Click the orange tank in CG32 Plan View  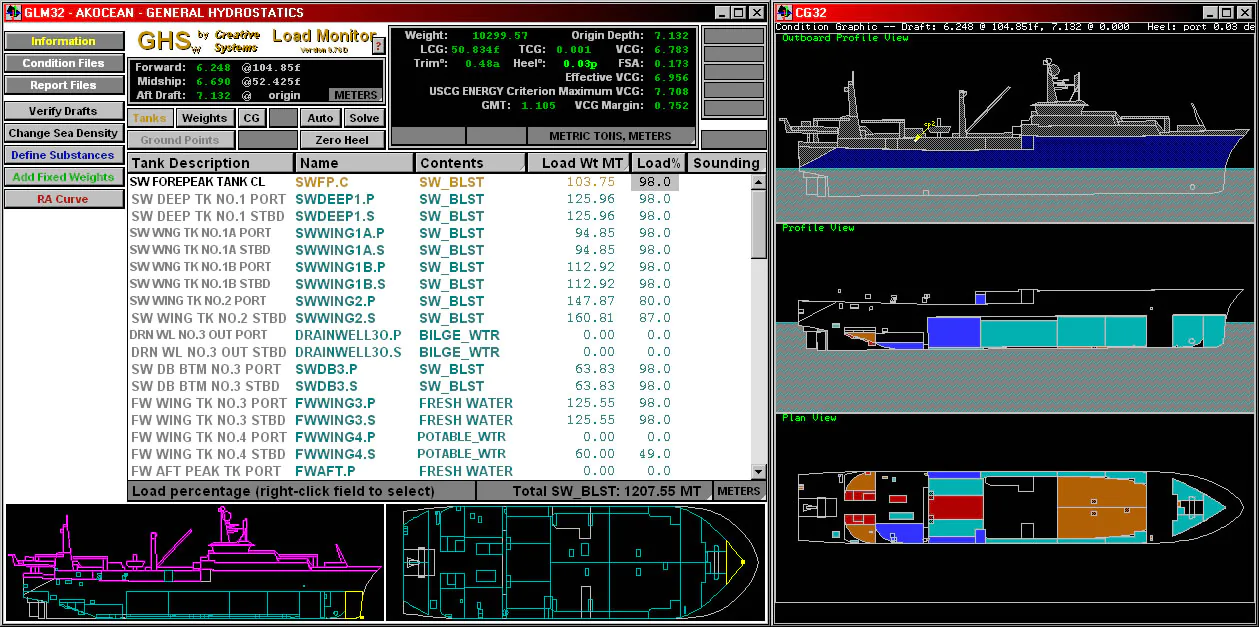tap(1100, 506)
